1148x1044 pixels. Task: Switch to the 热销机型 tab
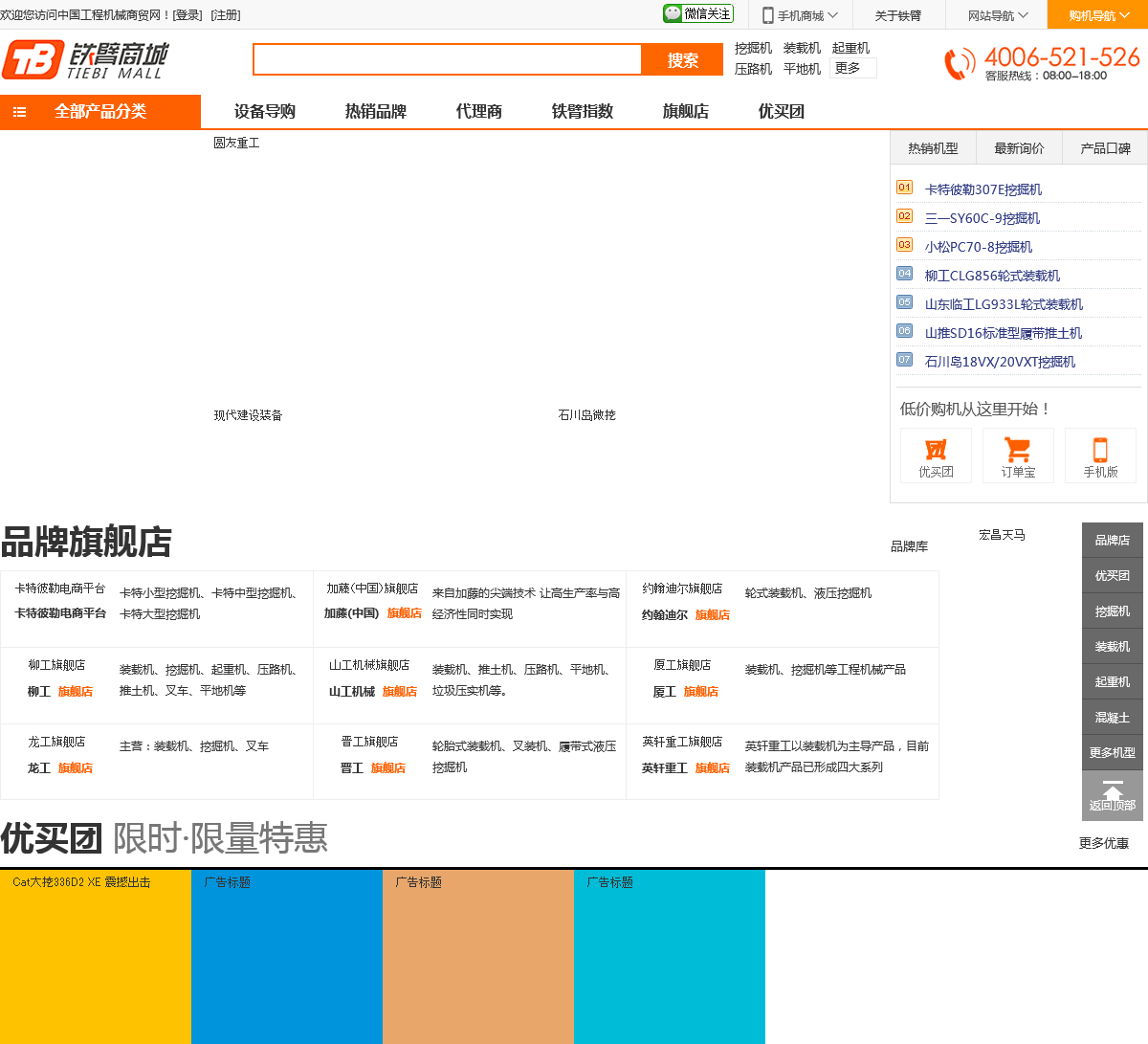pos(933,148)
